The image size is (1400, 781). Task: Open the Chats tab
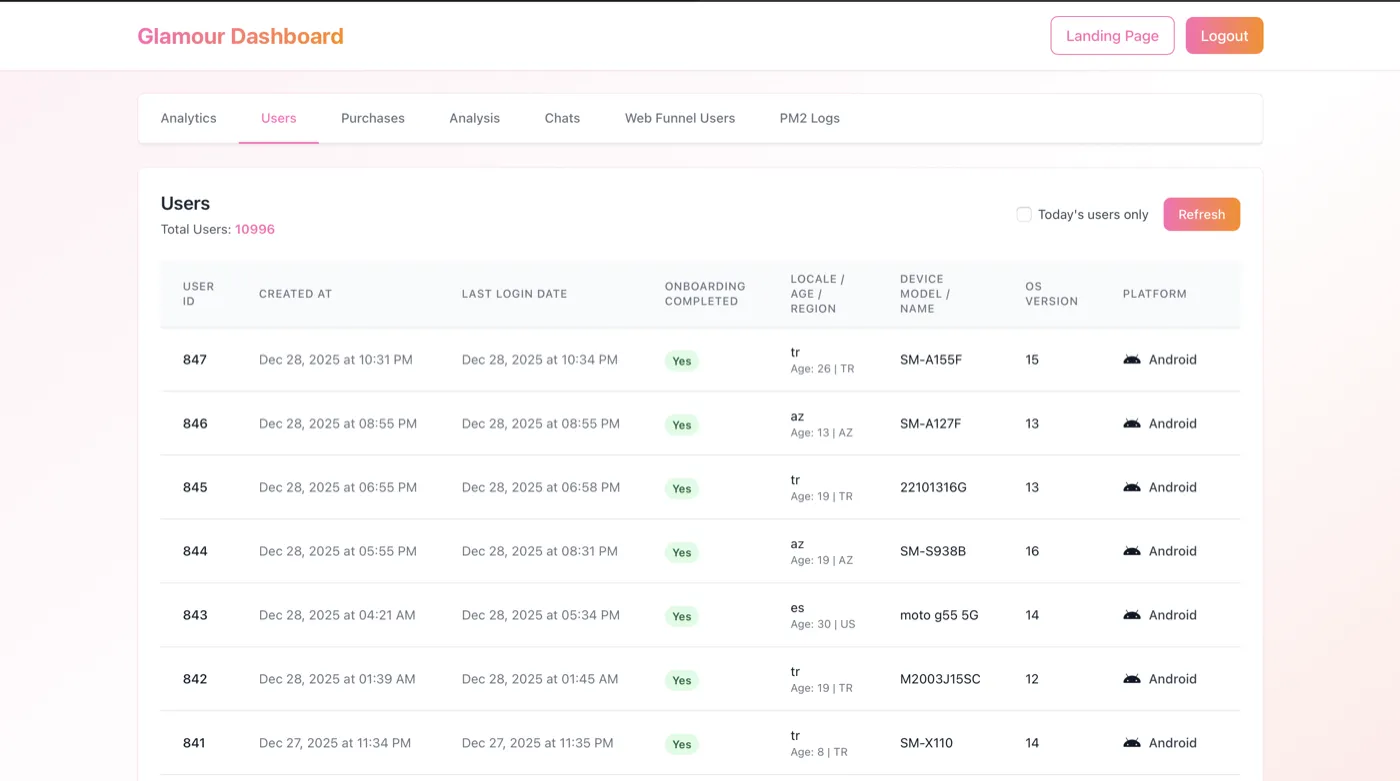[x=562, y=118]
